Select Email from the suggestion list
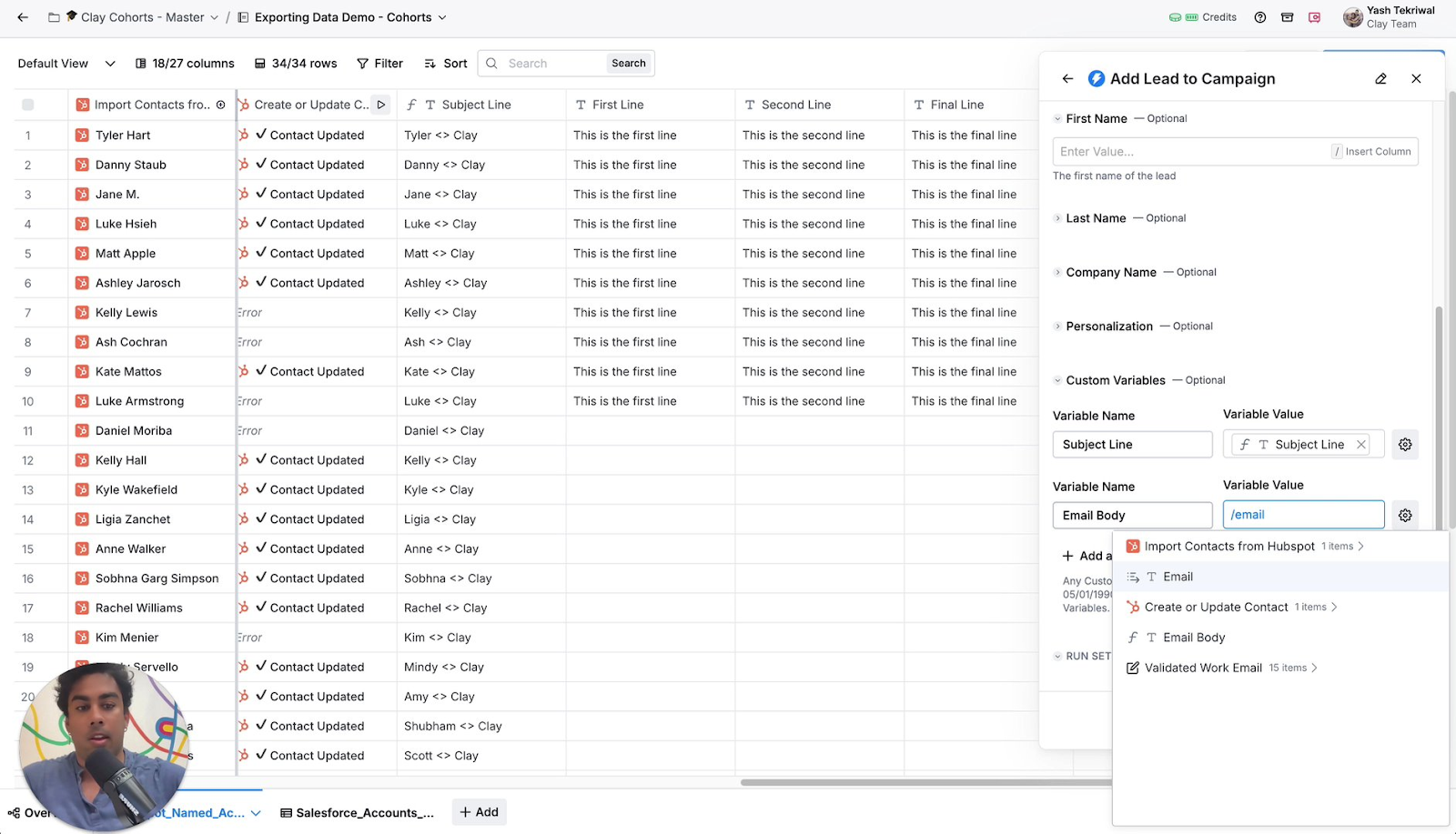Screen dimensions: 1456x834 pos(1279,578)
